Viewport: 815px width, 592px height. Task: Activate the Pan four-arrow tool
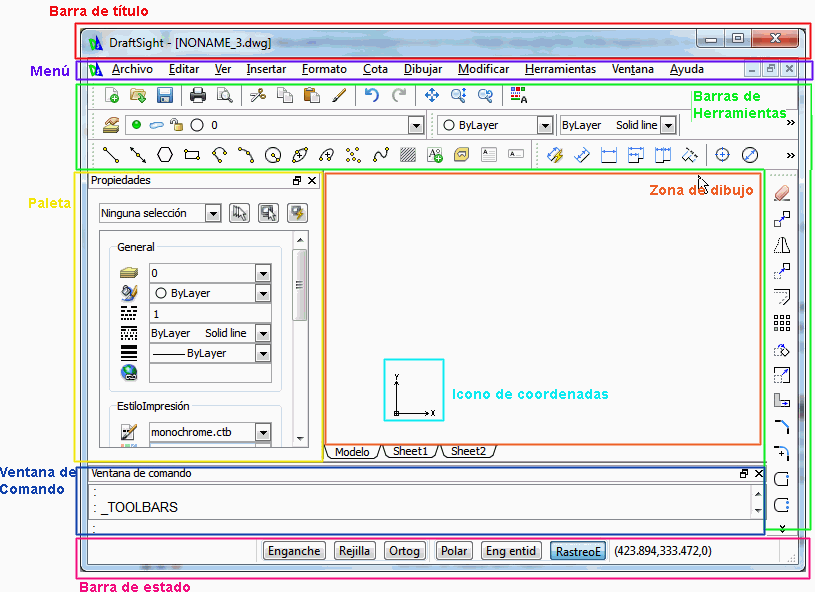click(x=431, y=95)
